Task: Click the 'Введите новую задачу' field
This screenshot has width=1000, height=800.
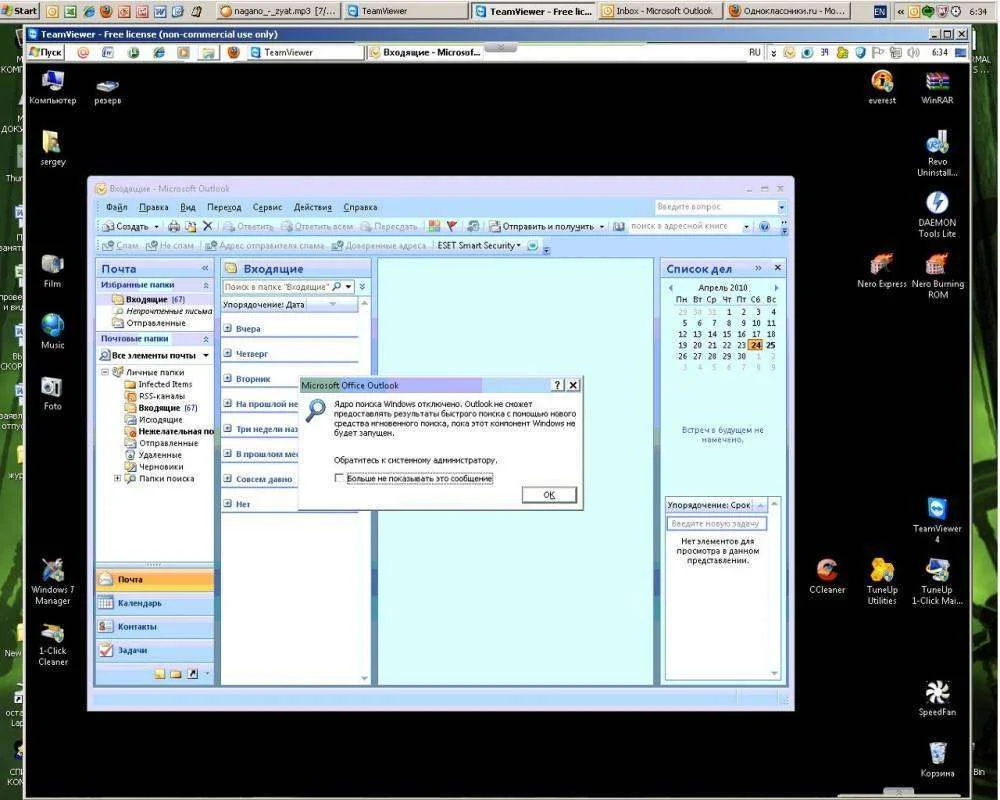Action: tap(717, 523)
